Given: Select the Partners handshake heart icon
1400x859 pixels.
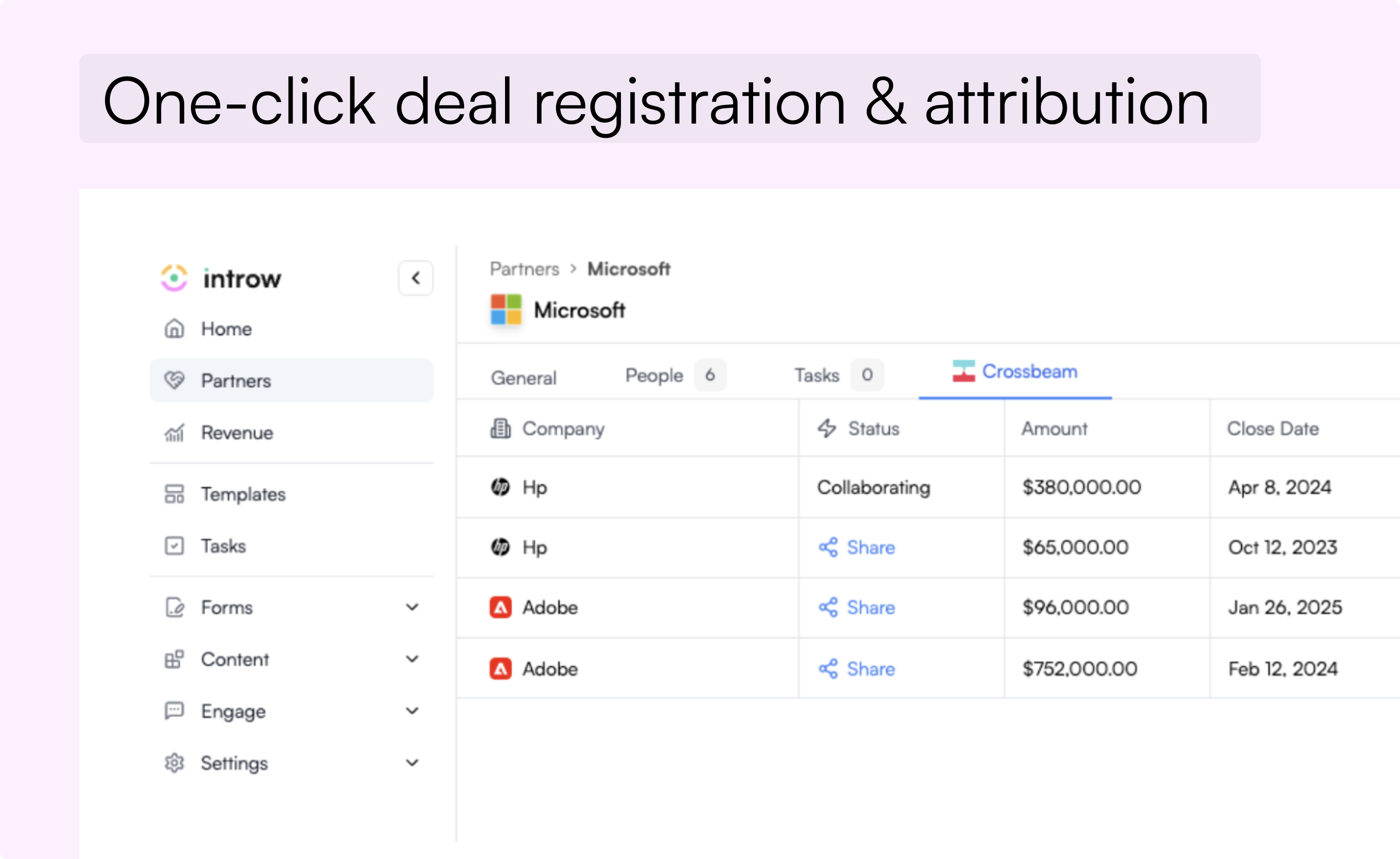Looking at the screenshot, I should [174, 380].
